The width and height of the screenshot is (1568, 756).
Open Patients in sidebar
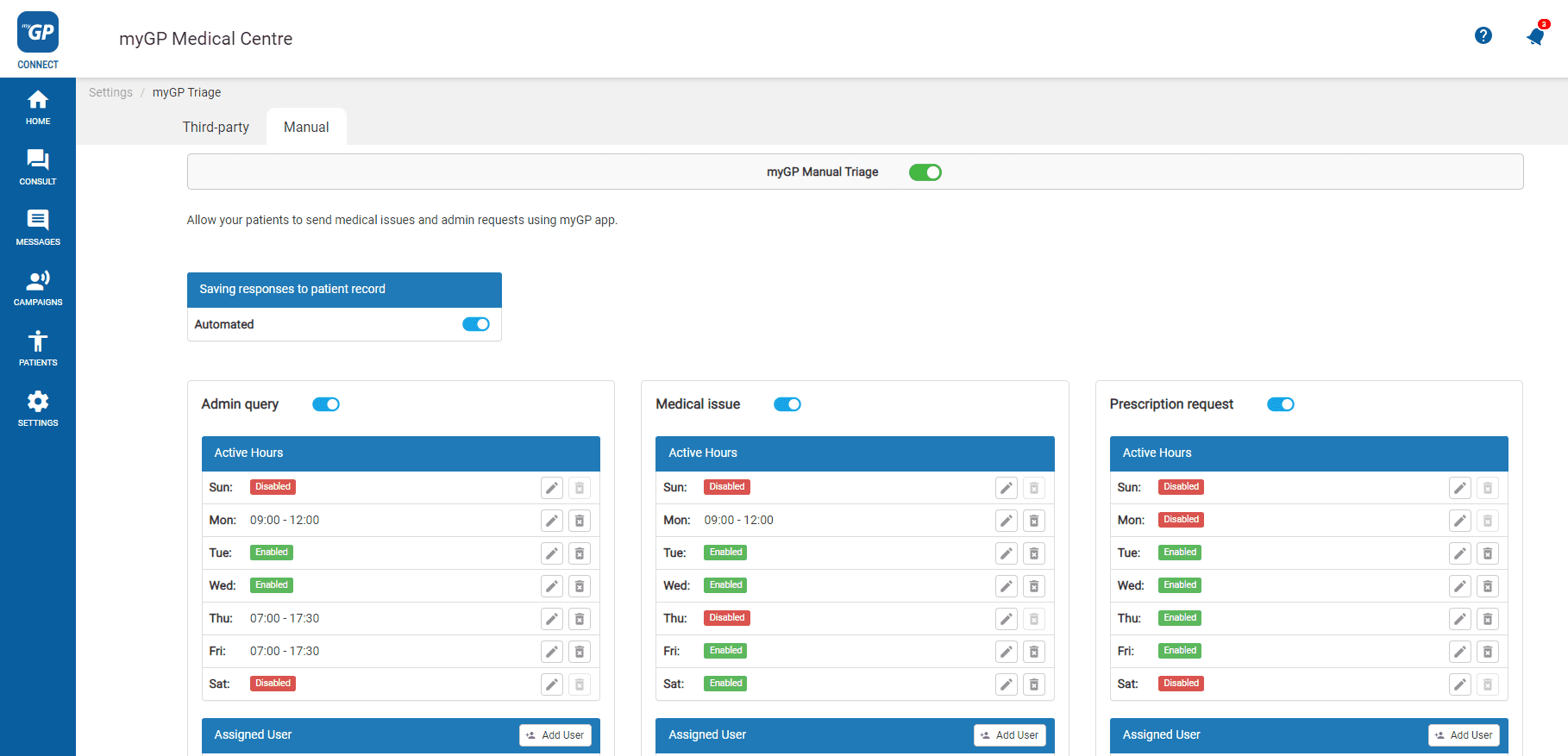pyautogui.click(x=38, y=349)
